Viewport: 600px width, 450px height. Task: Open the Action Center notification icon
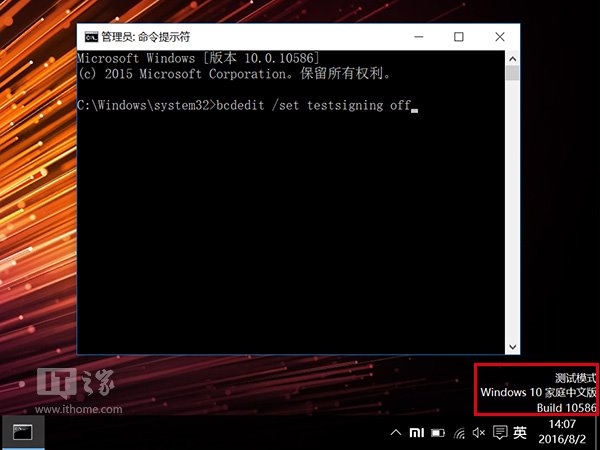[x=499, y=433]
